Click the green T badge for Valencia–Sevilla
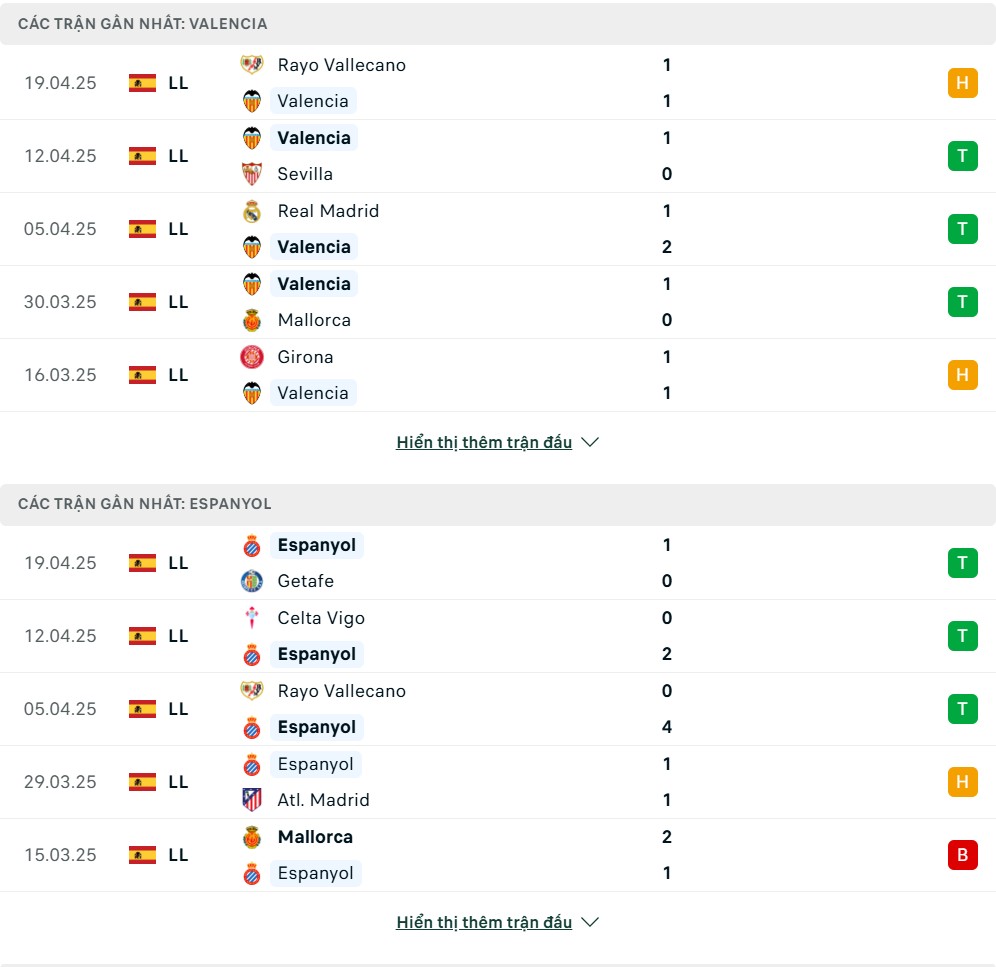The width and height of the screenshot is (996, 967). click(x=962, y=156)
